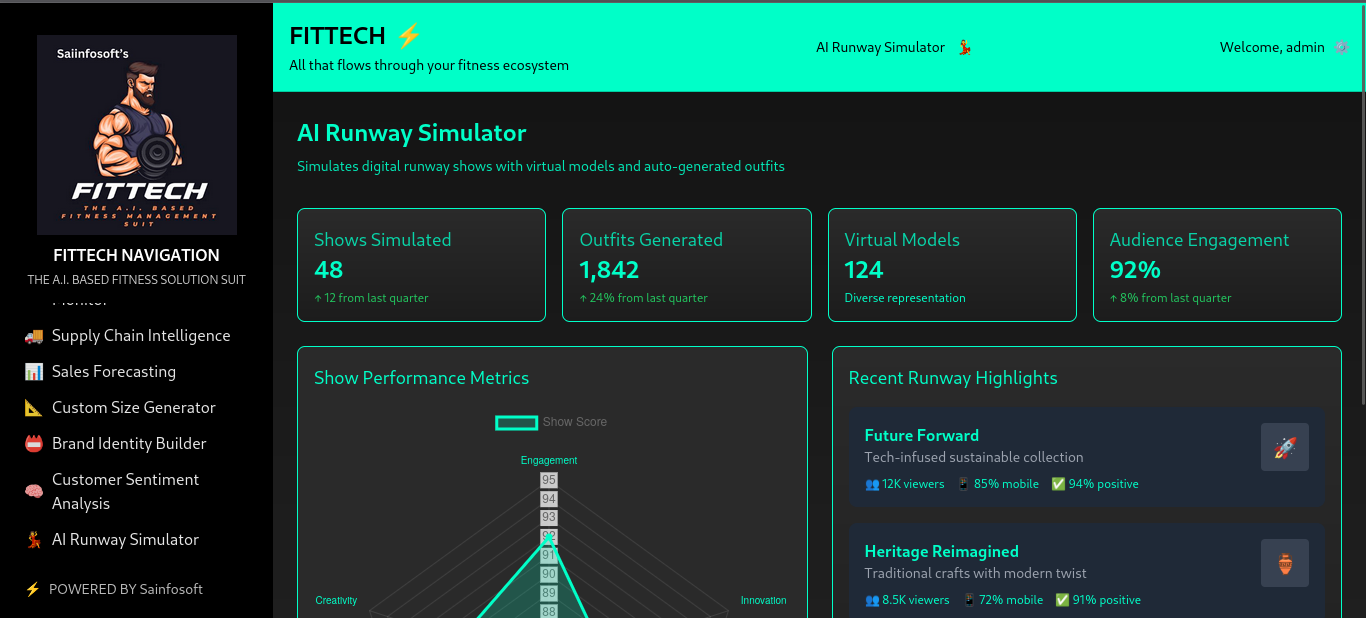
Task: Click the Future Forward highlight title
Action: (x=921, y=435)
